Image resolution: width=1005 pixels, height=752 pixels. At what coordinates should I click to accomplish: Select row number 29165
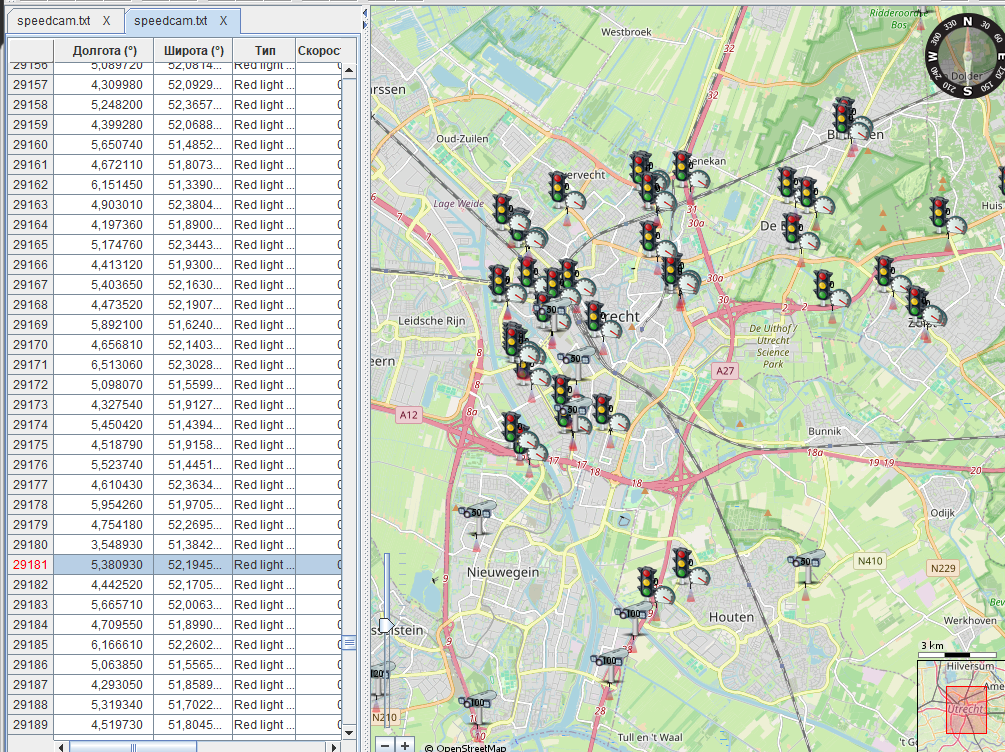[x=30, y=245]
